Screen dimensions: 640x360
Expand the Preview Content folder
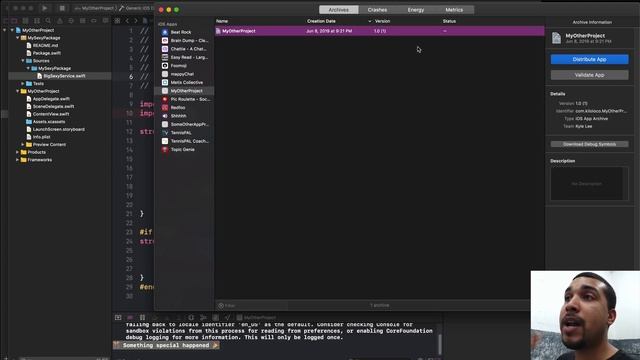23,144
